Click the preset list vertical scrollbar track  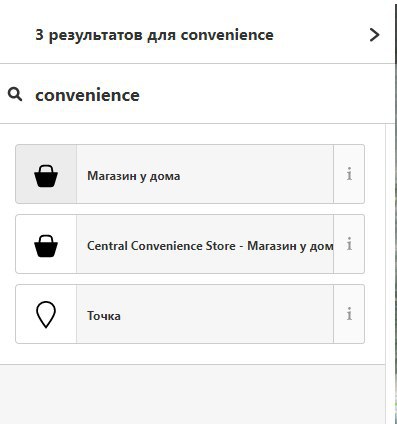[x=390, y=273]
